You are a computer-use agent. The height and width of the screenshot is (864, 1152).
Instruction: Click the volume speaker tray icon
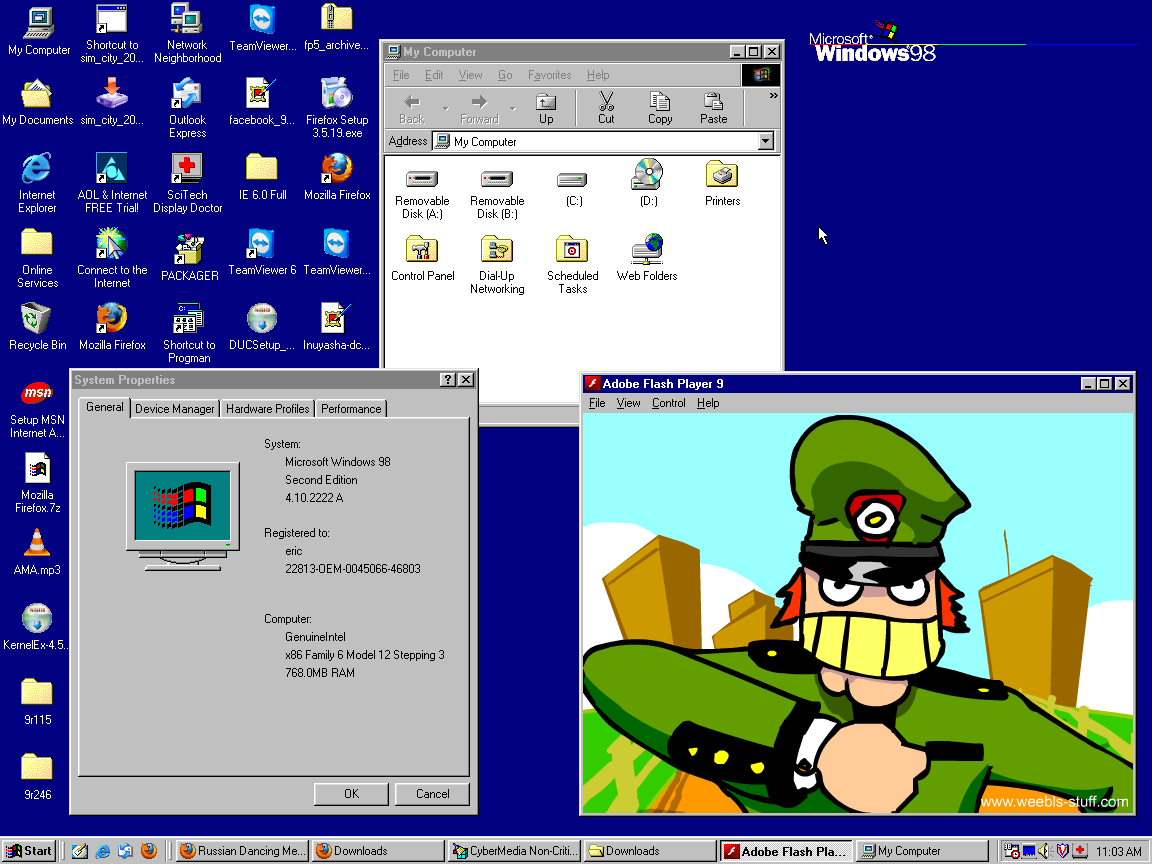click(1044, 851)
